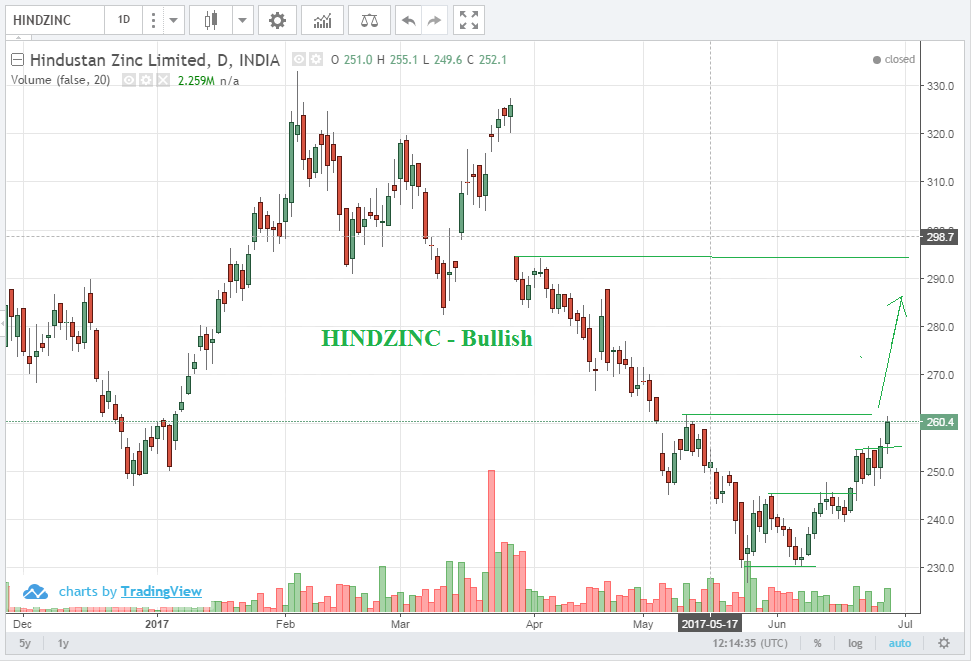Open format settings for Hindustan Zinc series
This screenshot has width=971, height=661.
(316, 59)
